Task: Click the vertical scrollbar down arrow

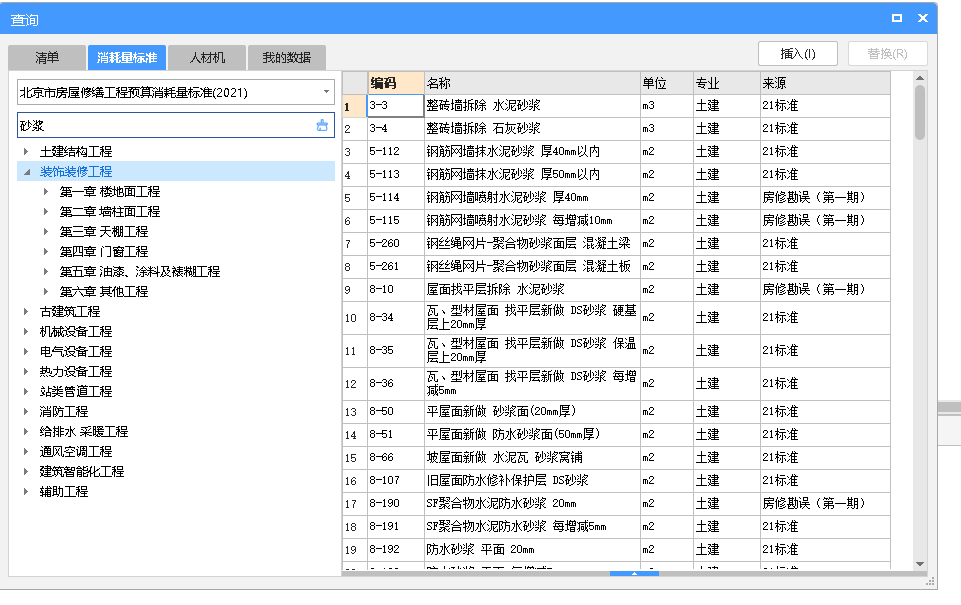Action: (920, 563)
